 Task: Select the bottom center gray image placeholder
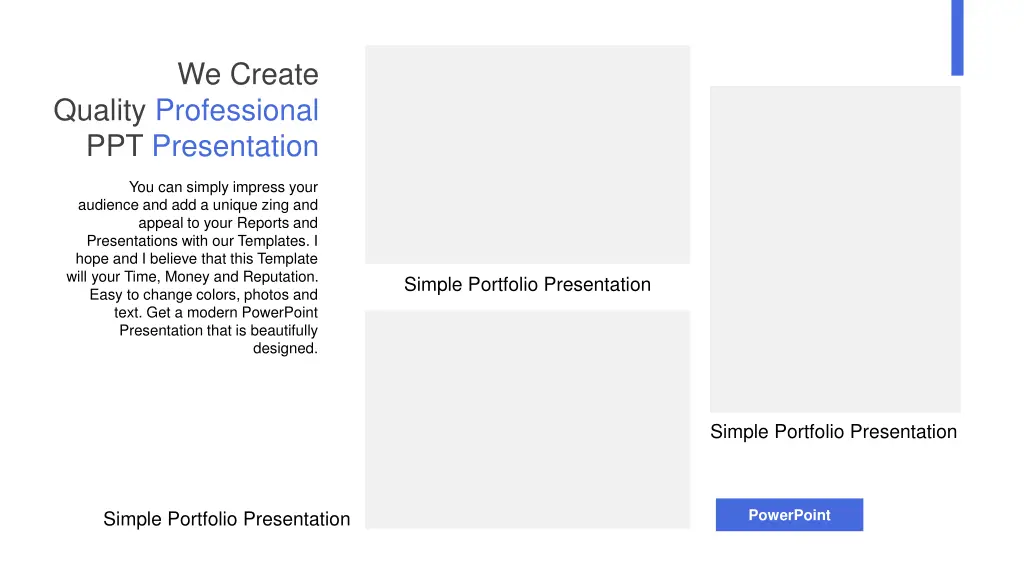tap(527, 419)
